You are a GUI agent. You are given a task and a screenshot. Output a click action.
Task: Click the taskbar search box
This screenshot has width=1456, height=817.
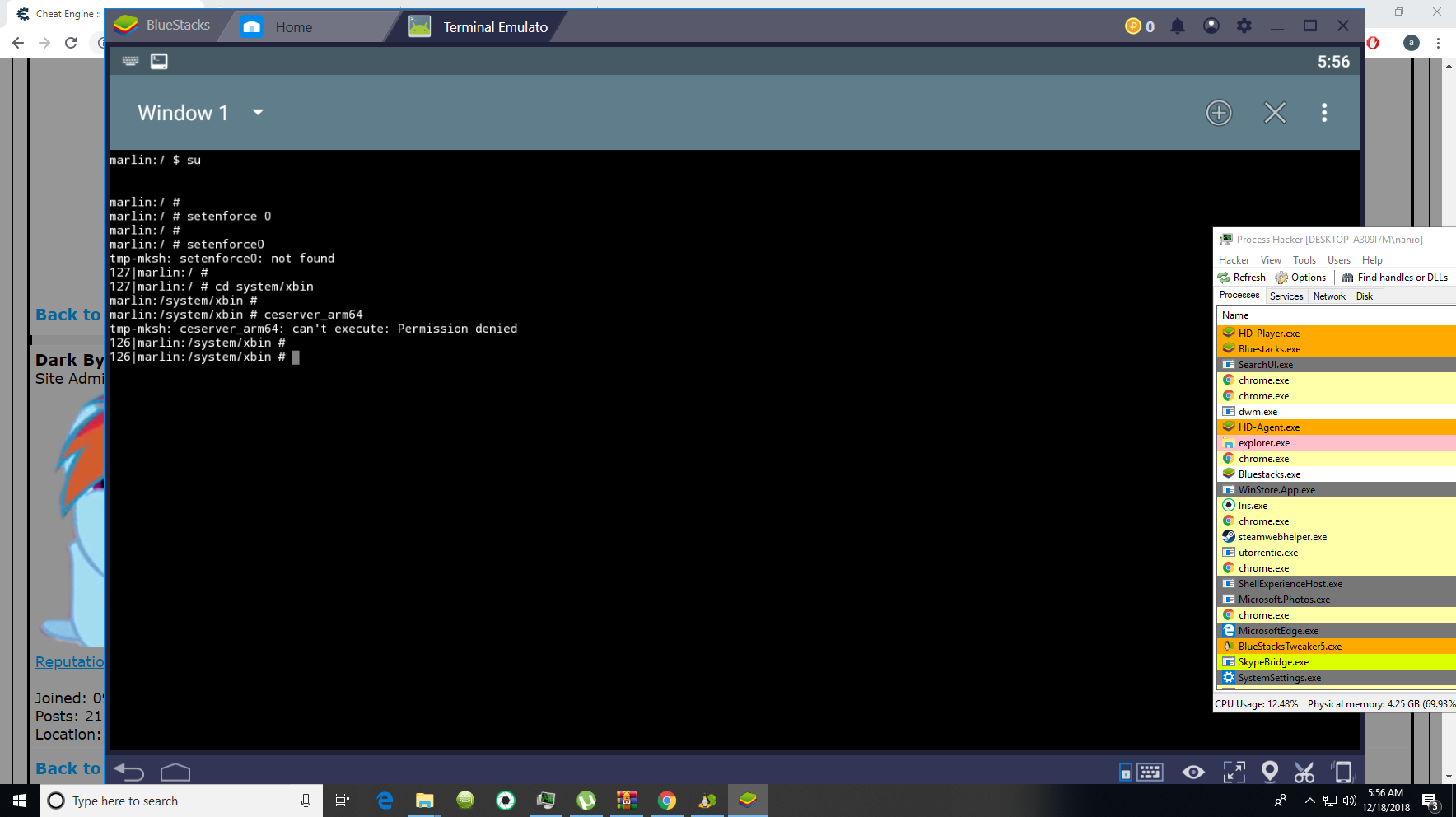pos(180,801)
